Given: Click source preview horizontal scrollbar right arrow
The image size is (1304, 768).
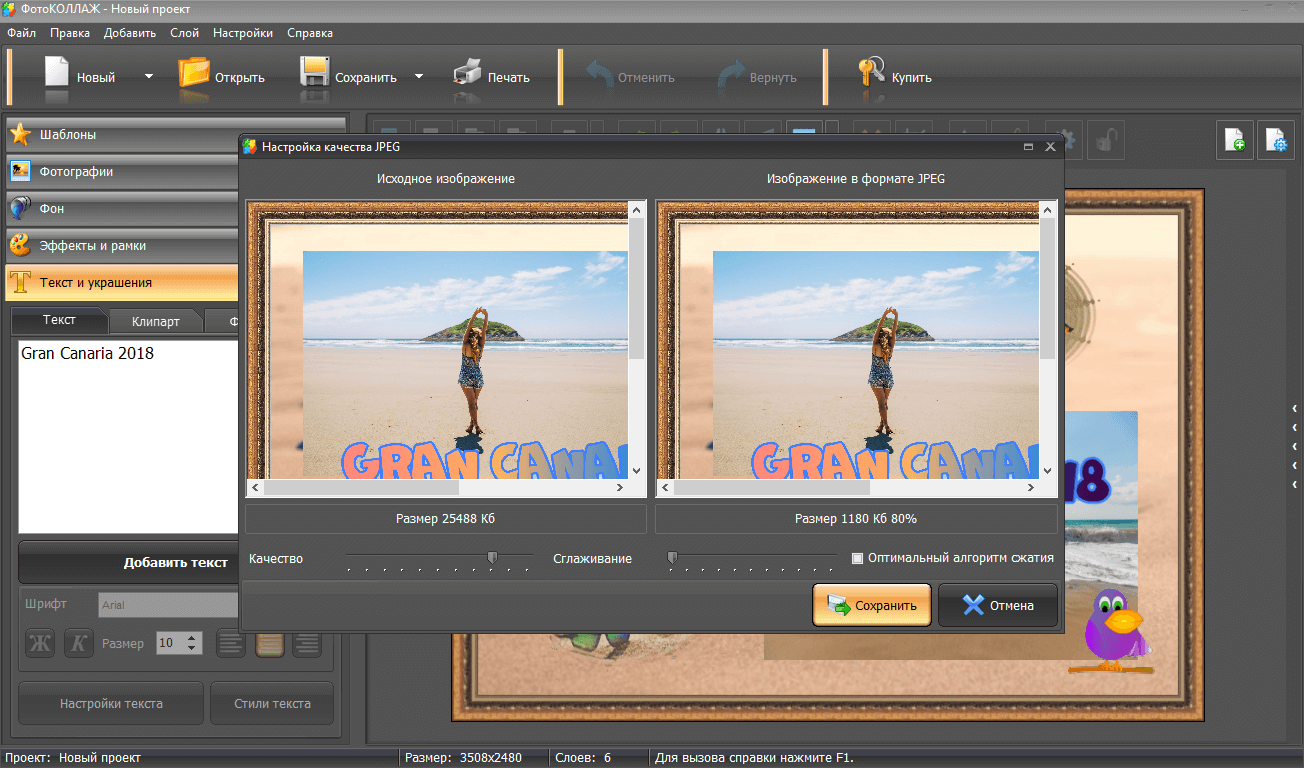Looking at the screenshot, I should tap(619, 488).
